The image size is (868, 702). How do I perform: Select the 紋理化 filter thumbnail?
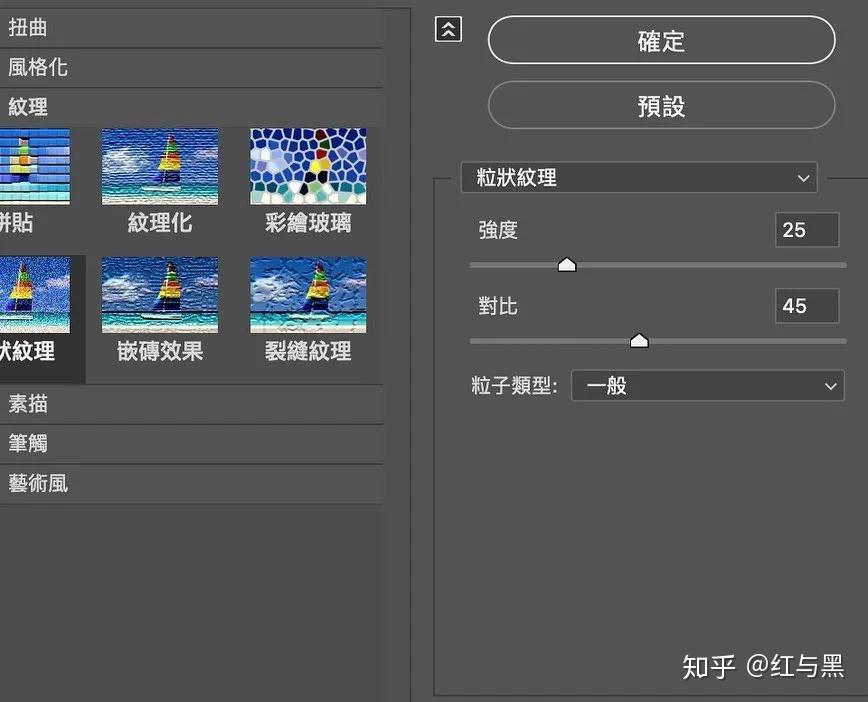tap(160, 167)
